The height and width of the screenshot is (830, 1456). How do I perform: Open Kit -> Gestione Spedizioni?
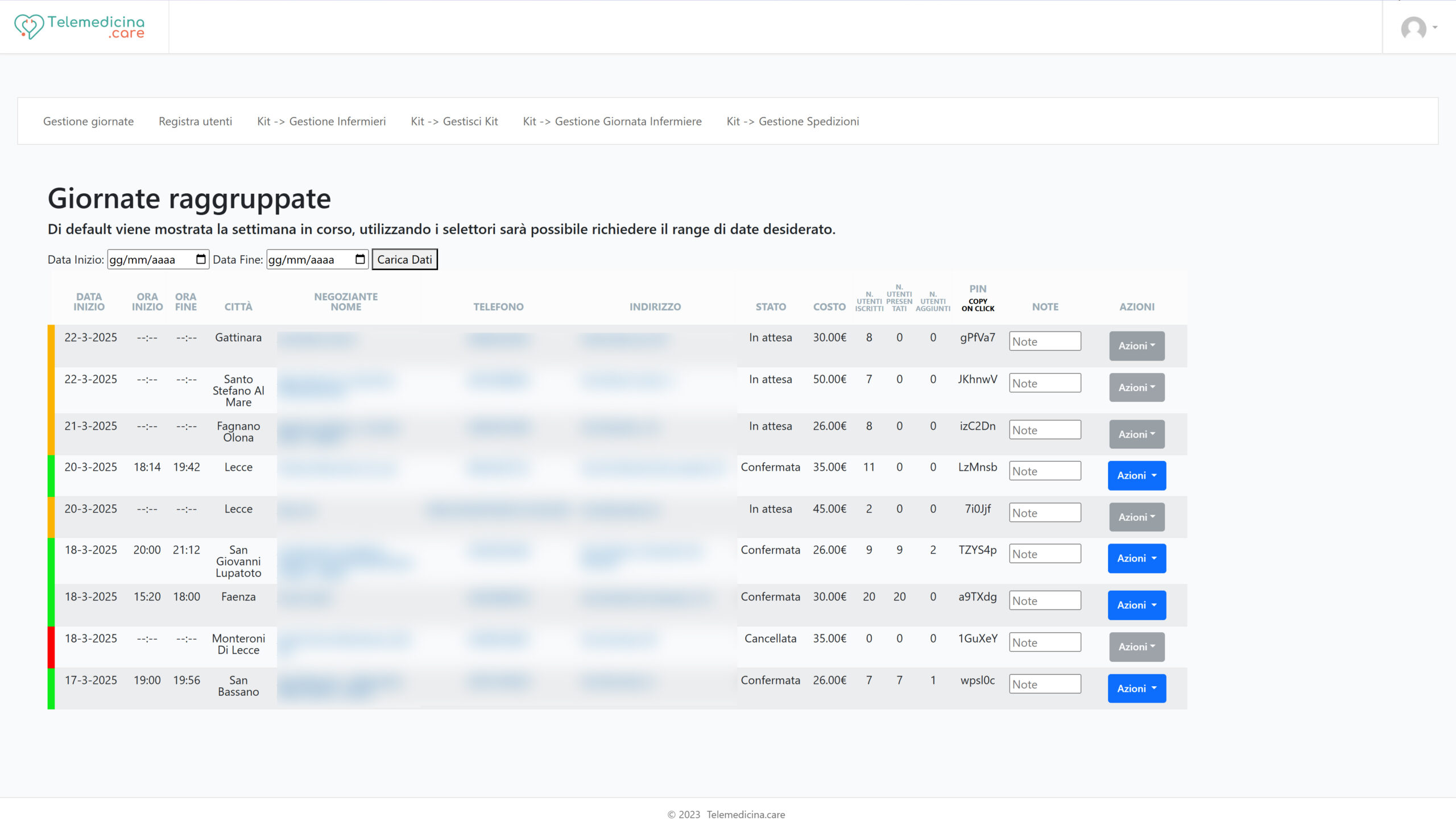[x=793, y=121]
